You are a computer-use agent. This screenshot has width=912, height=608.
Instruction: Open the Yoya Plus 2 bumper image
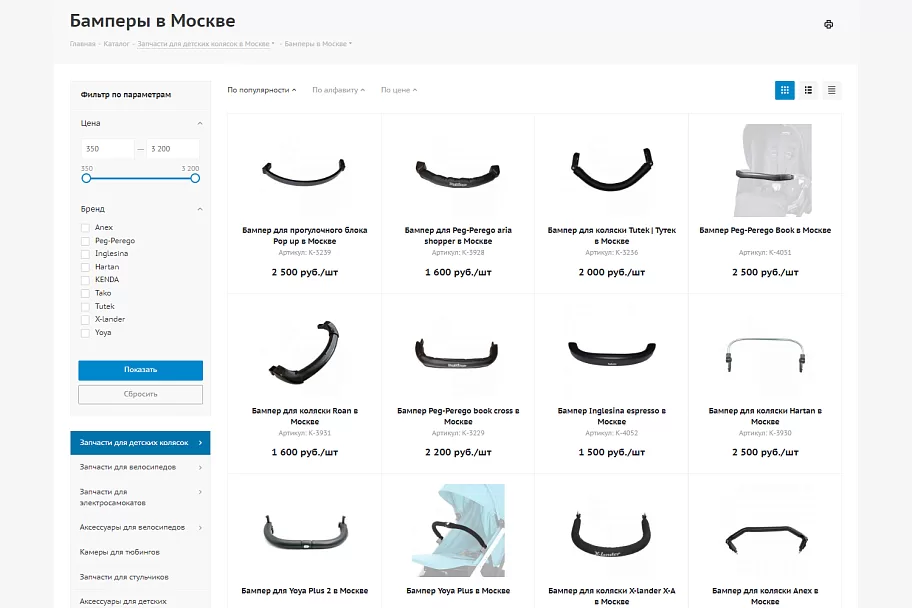tap(305, 532)
